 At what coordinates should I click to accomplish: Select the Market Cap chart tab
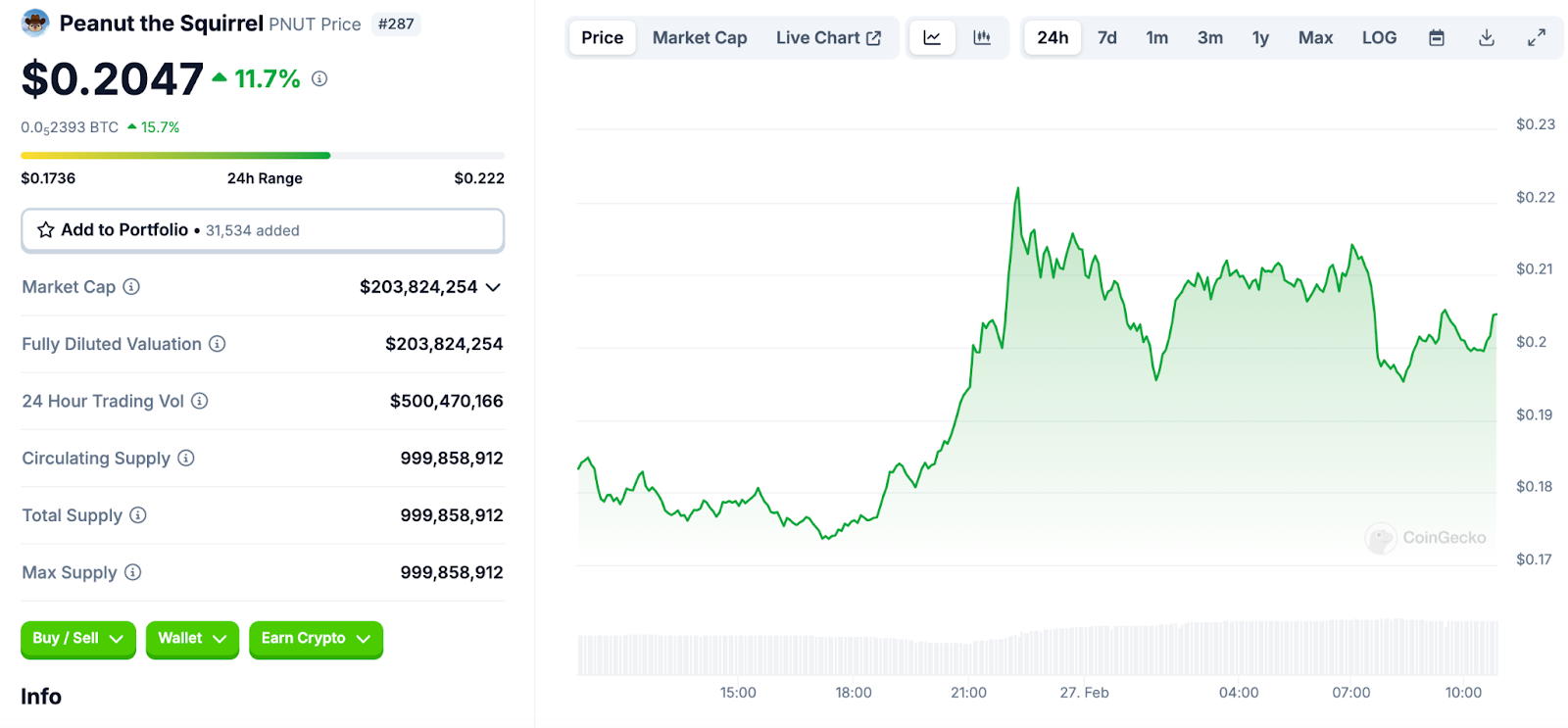pos(700,38)
